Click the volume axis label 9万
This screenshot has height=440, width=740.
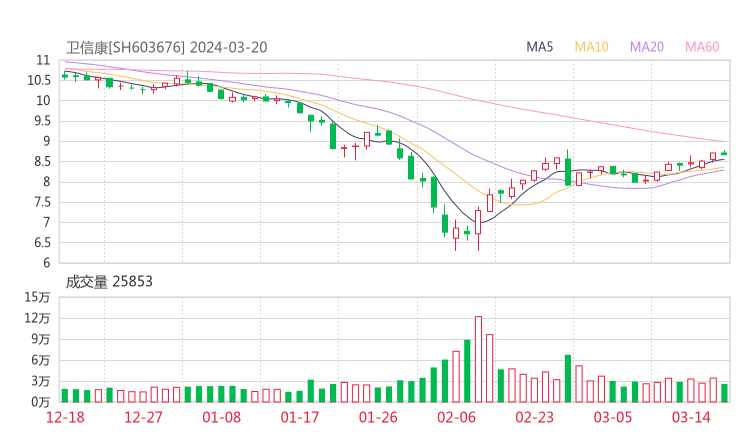tap(41, 339)
